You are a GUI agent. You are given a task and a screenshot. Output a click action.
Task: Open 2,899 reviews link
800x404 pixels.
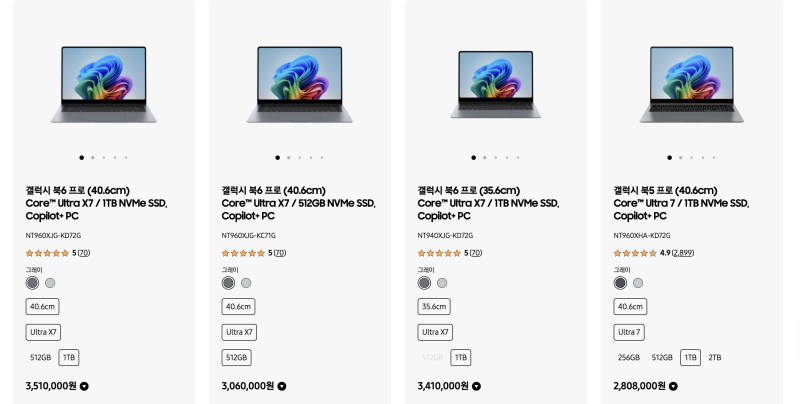coord(683,253)
